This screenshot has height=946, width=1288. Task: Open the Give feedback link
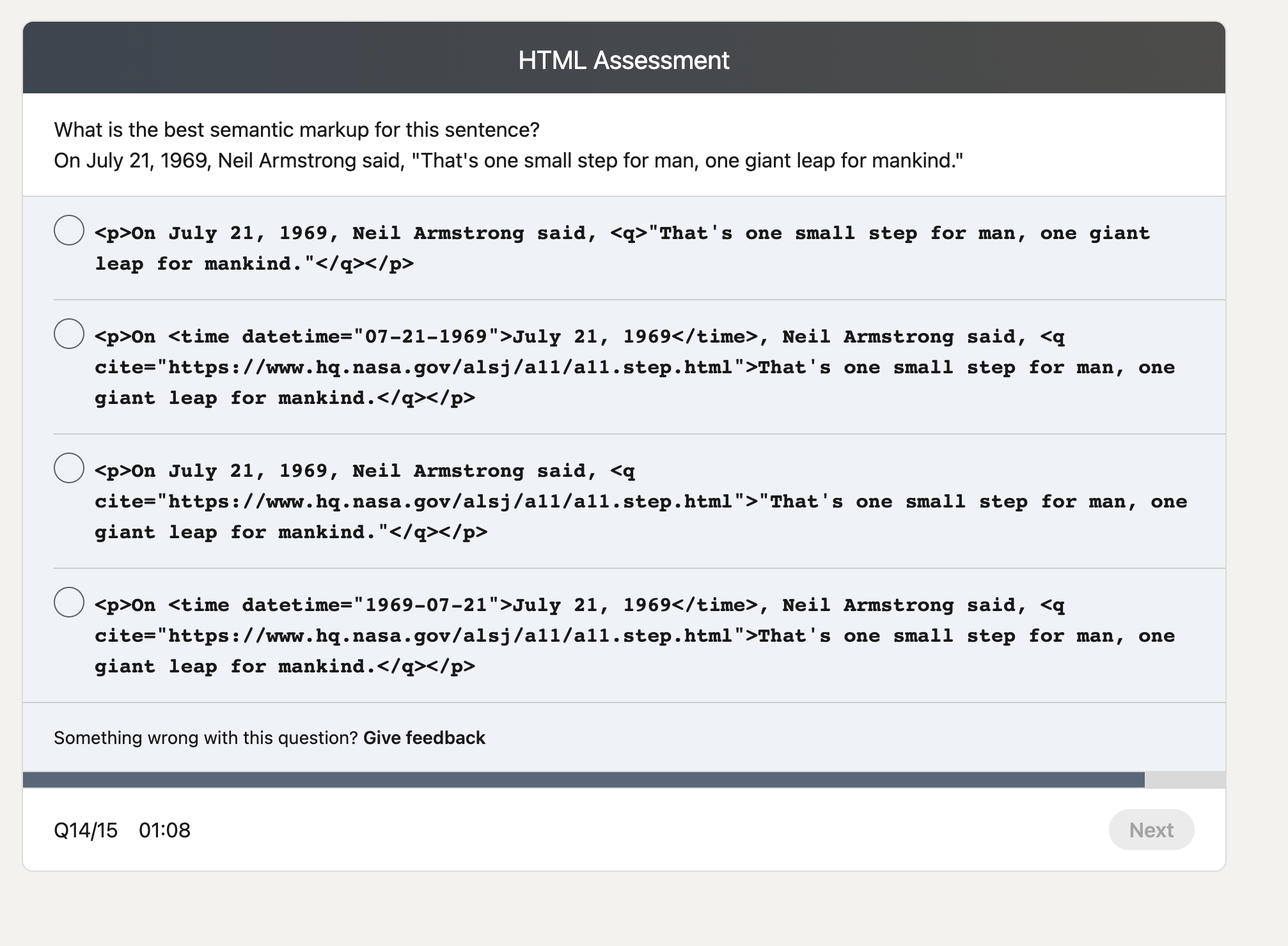coord(424,737)
